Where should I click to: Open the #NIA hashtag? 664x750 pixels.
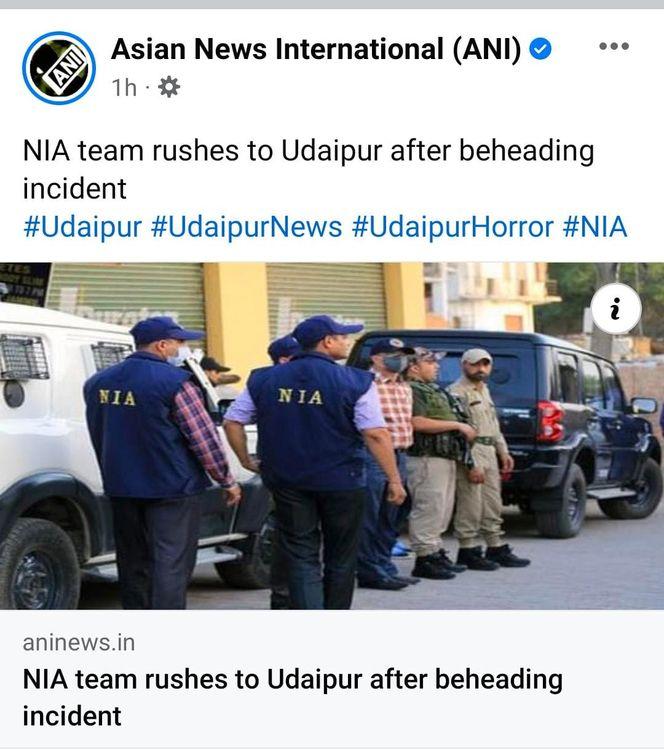tap(595, 227)
